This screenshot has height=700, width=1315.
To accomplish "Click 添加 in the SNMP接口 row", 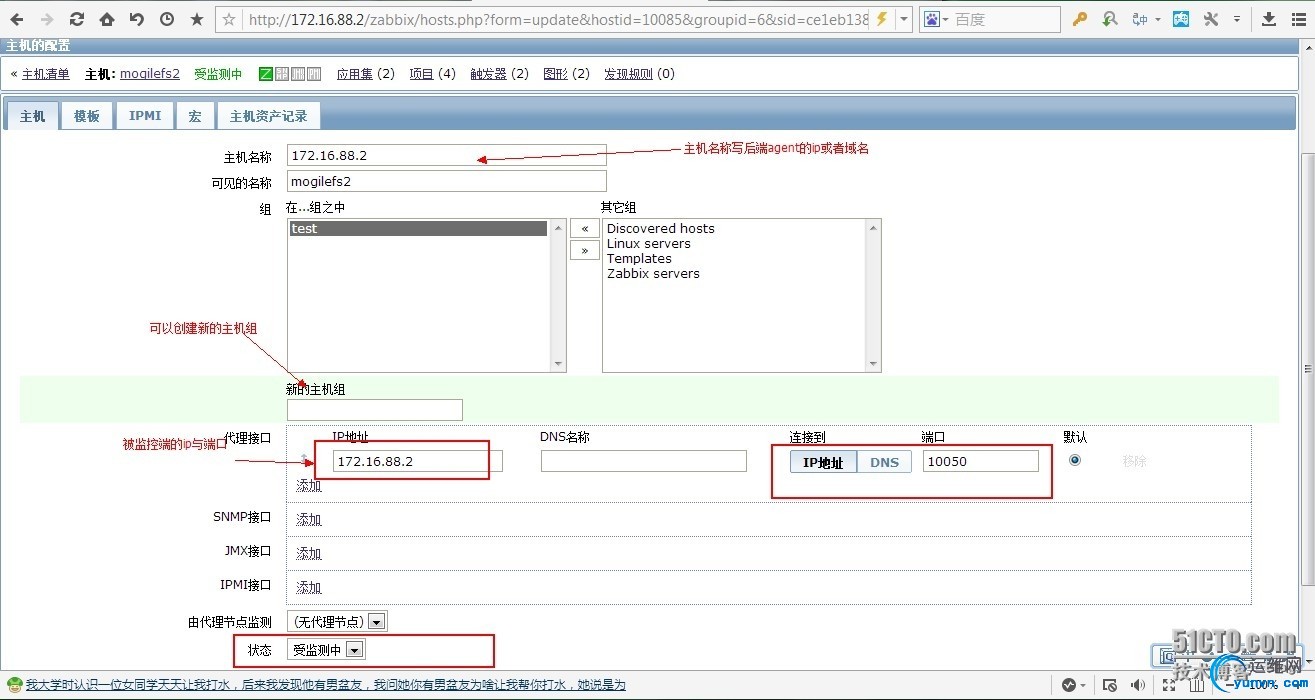I will point(309,520).
